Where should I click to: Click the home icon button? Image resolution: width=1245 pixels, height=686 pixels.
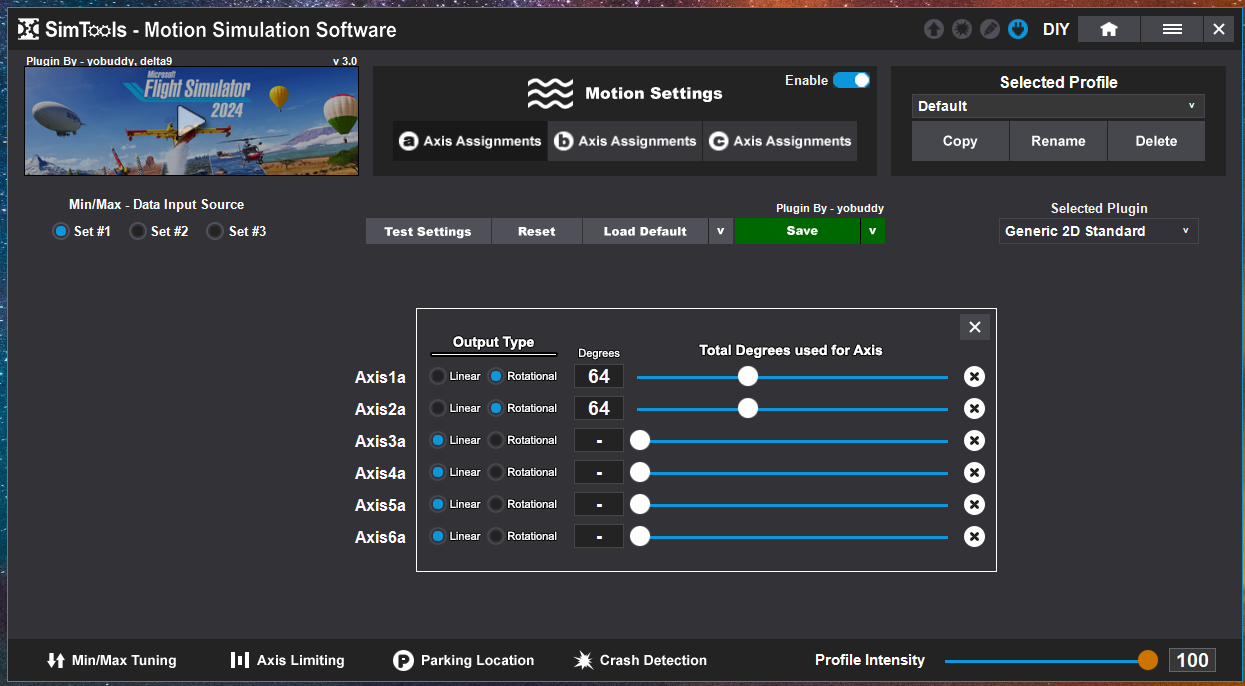point(1108,29)
